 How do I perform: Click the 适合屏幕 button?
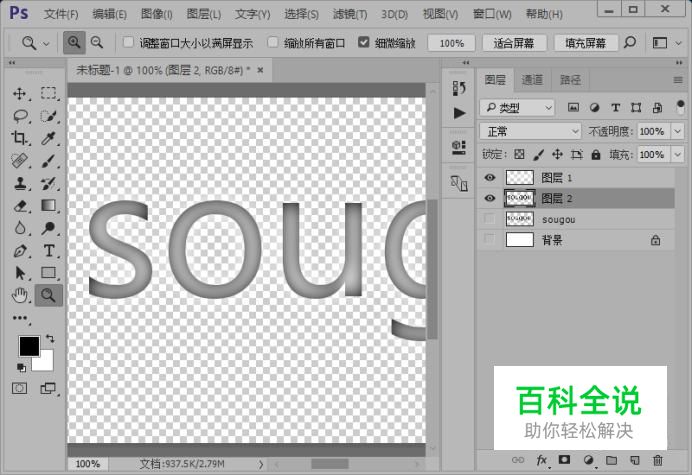click(514, 43)
